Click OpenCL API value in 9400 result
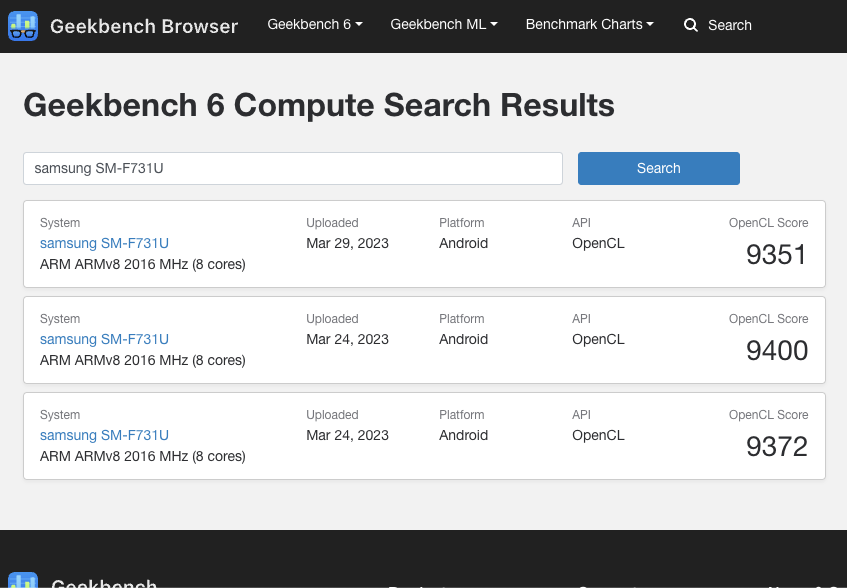The height and width of the screenshot is (588, 847). tap(598, 340)
